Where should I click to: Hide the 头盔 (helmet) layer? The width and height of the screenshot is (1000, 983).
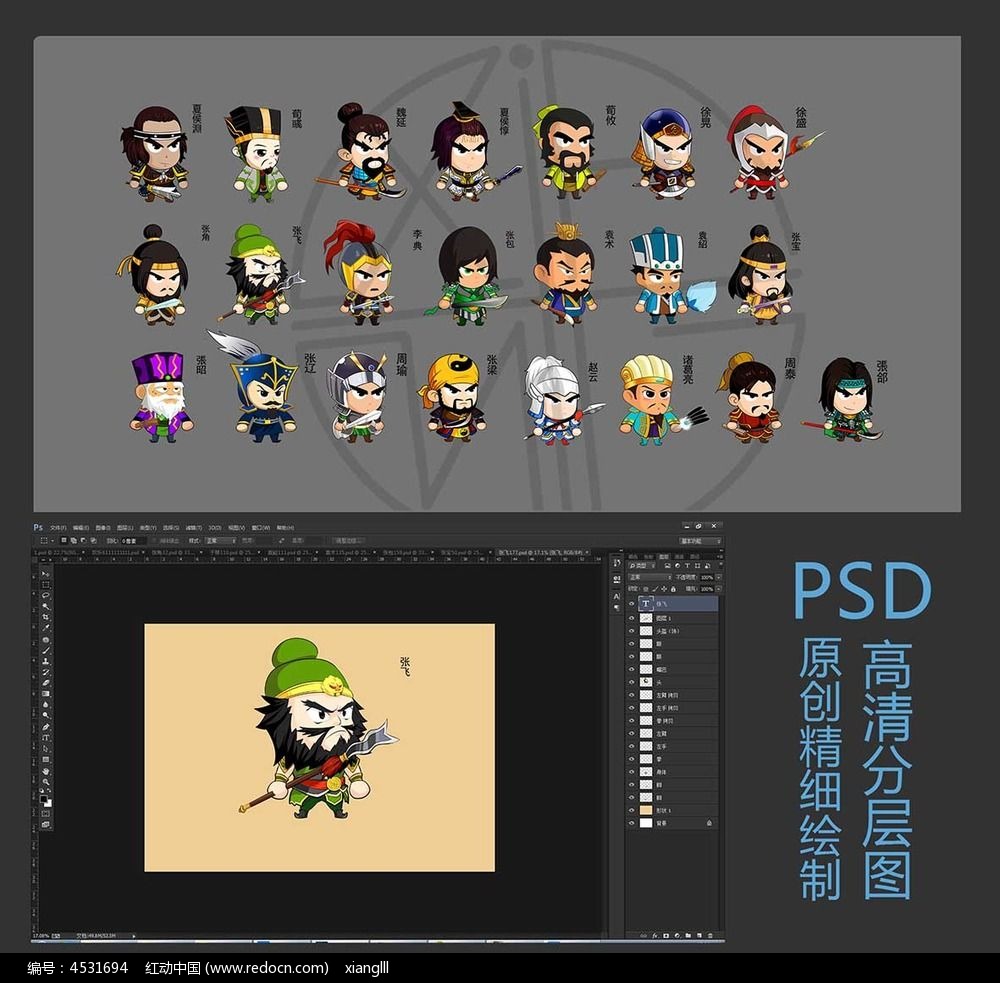click(x=632, y=631)
